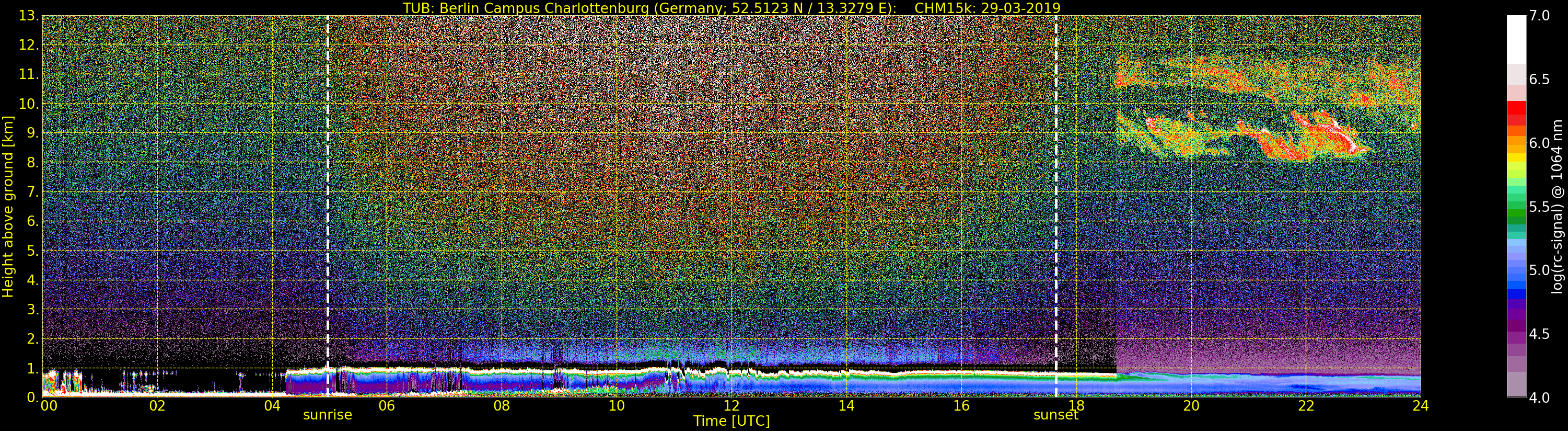Click the white dashed sunrise marker line
The height and width of the screenshot is (431, 1568).
tap(328, 207)
